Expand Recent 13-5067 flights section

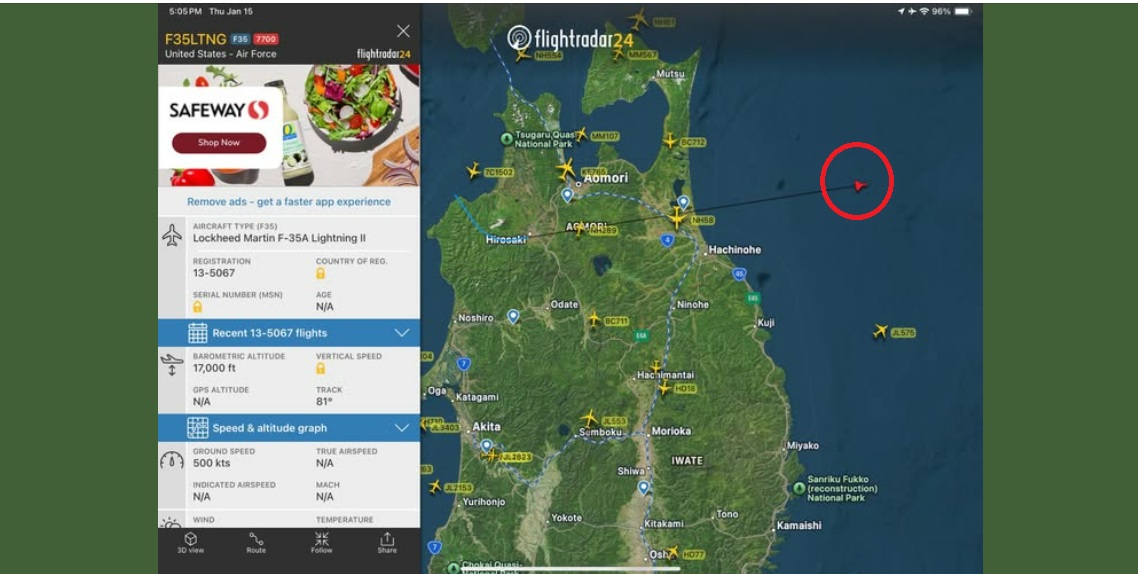tap(289, 333)
